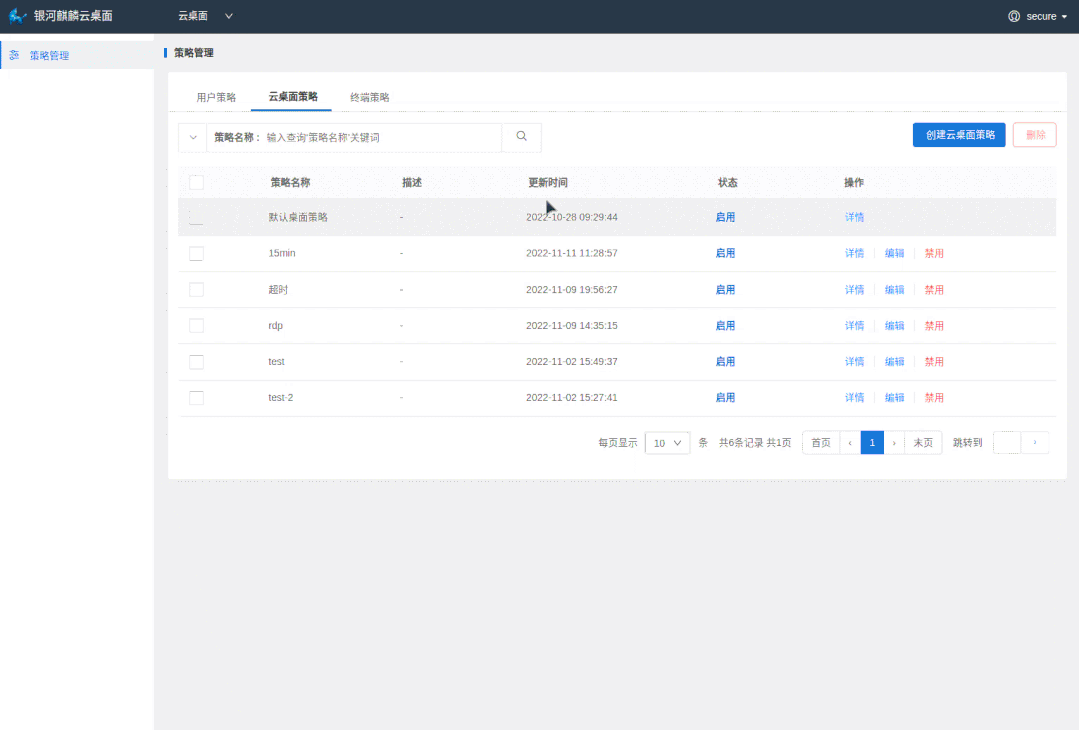Click the 15min policy name cell

(281, 253)
